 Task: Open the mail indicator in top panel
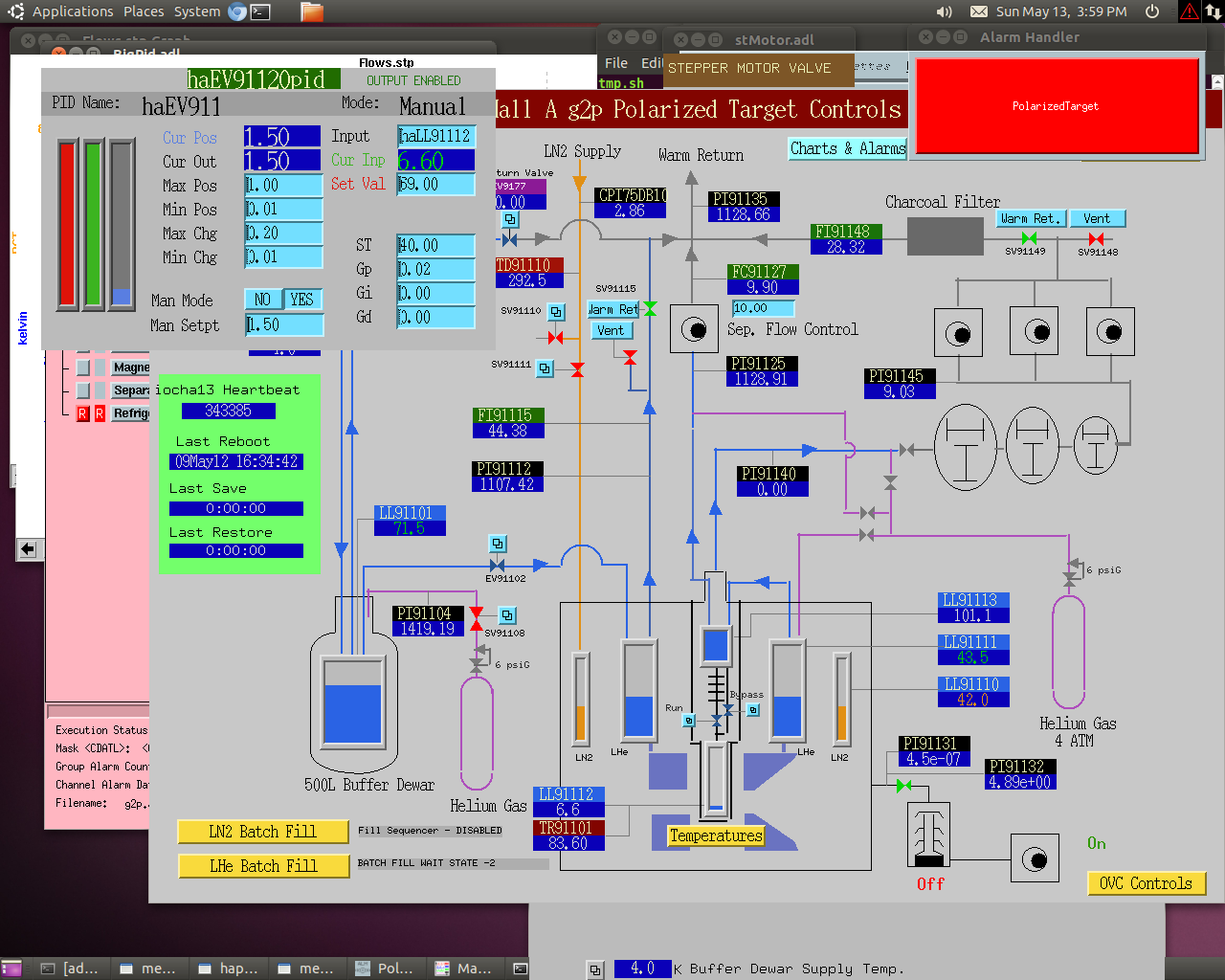(978, 11)
